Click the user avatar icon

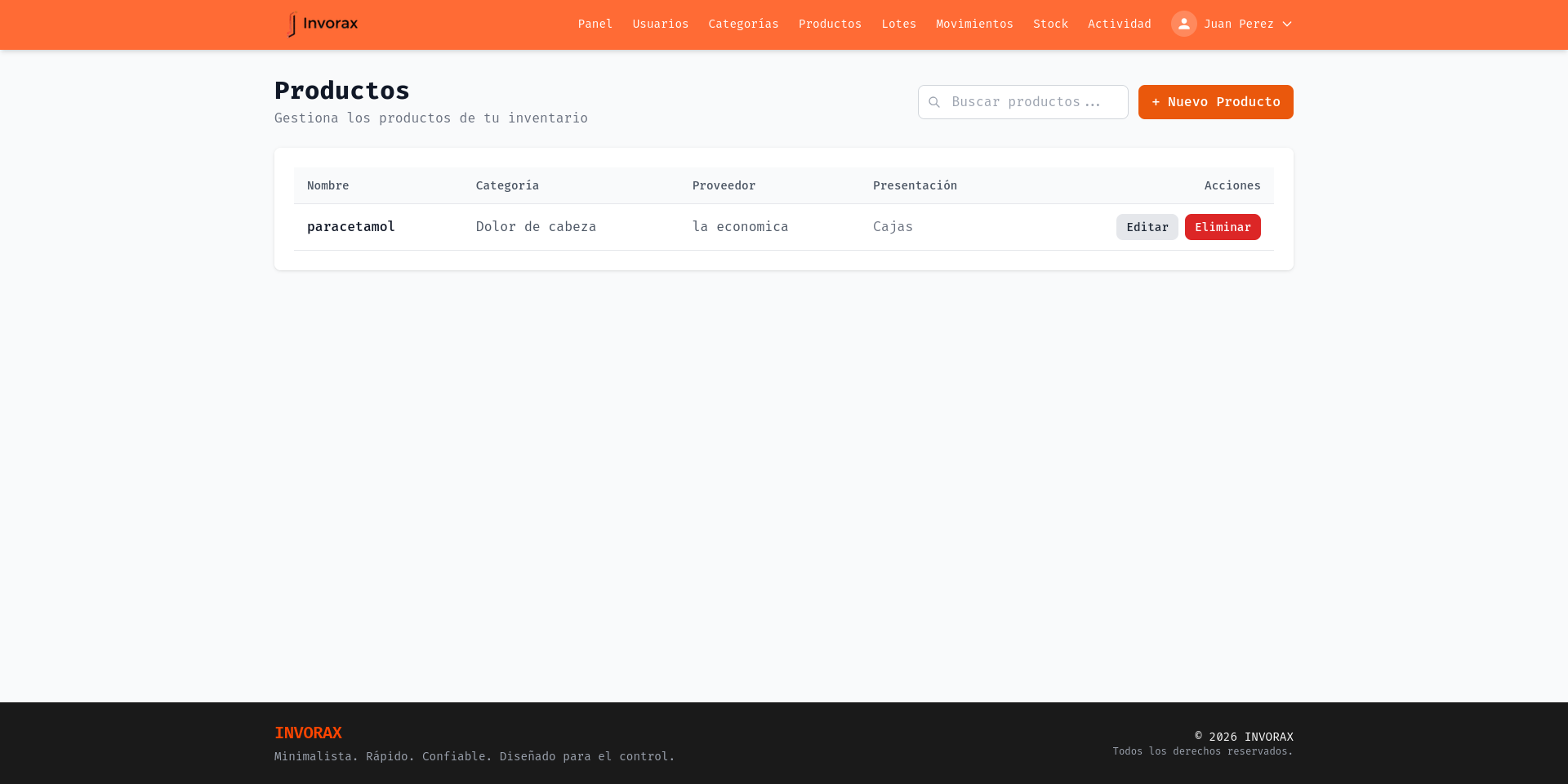[1183, 24]
